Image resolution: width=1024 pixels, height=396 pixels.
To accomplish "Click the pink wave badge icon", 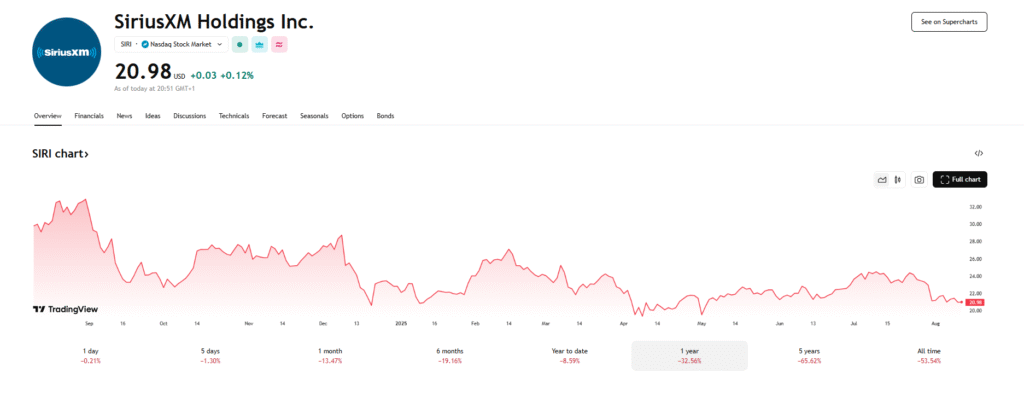I will coord(280,44).
